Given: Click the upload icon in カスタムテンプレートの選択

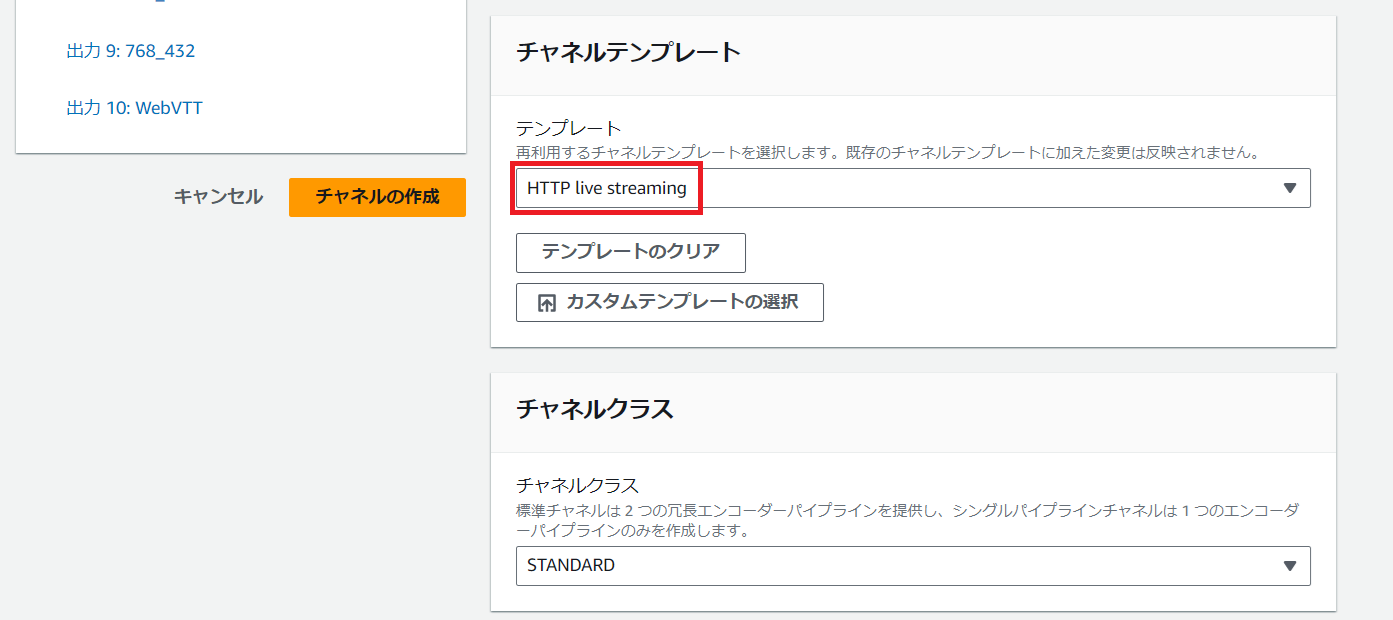Looking at the screenshot, I should [x=547, y=303].
